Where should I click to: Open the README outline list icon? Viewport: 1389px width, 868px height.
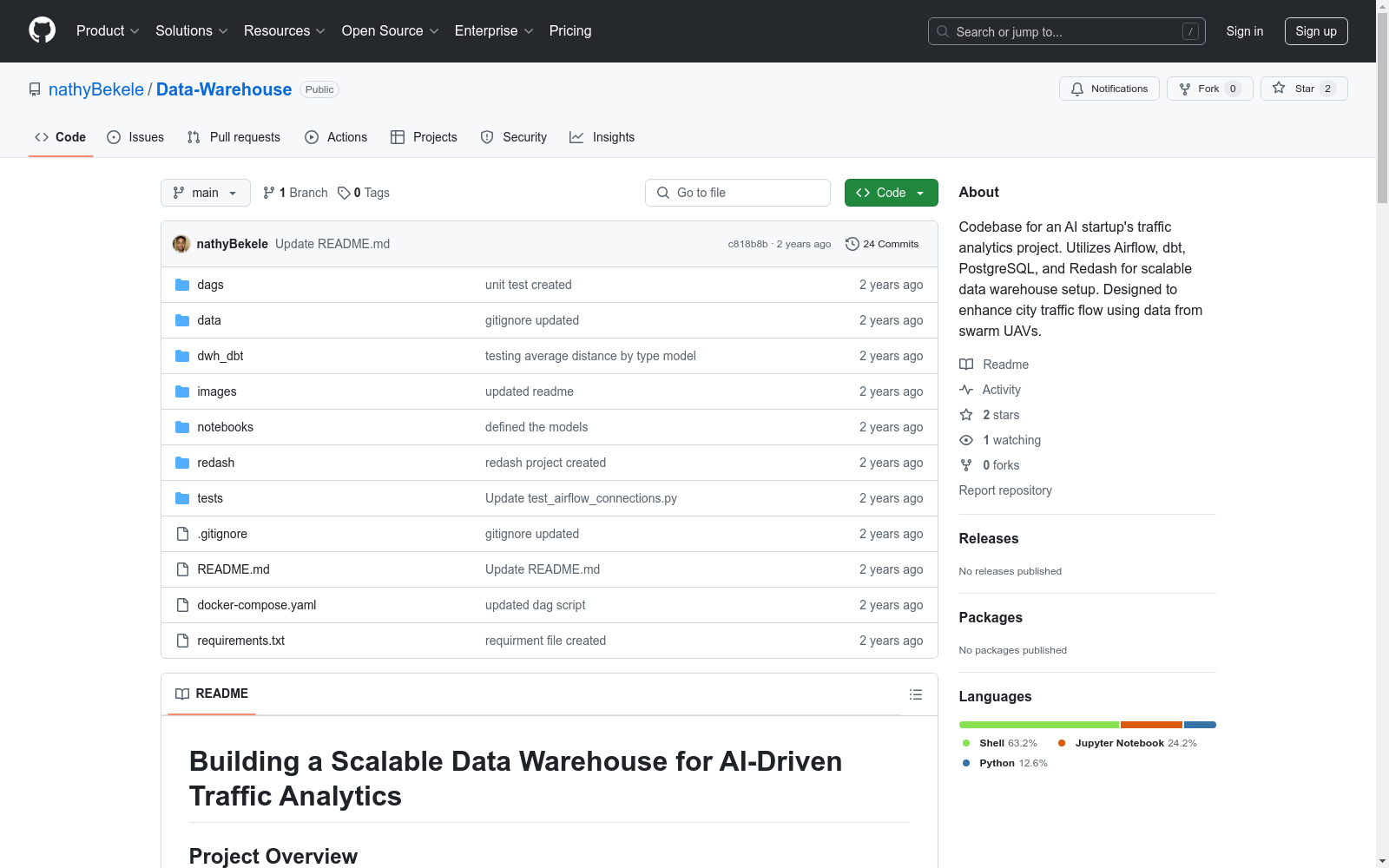[x=916, y=694]
